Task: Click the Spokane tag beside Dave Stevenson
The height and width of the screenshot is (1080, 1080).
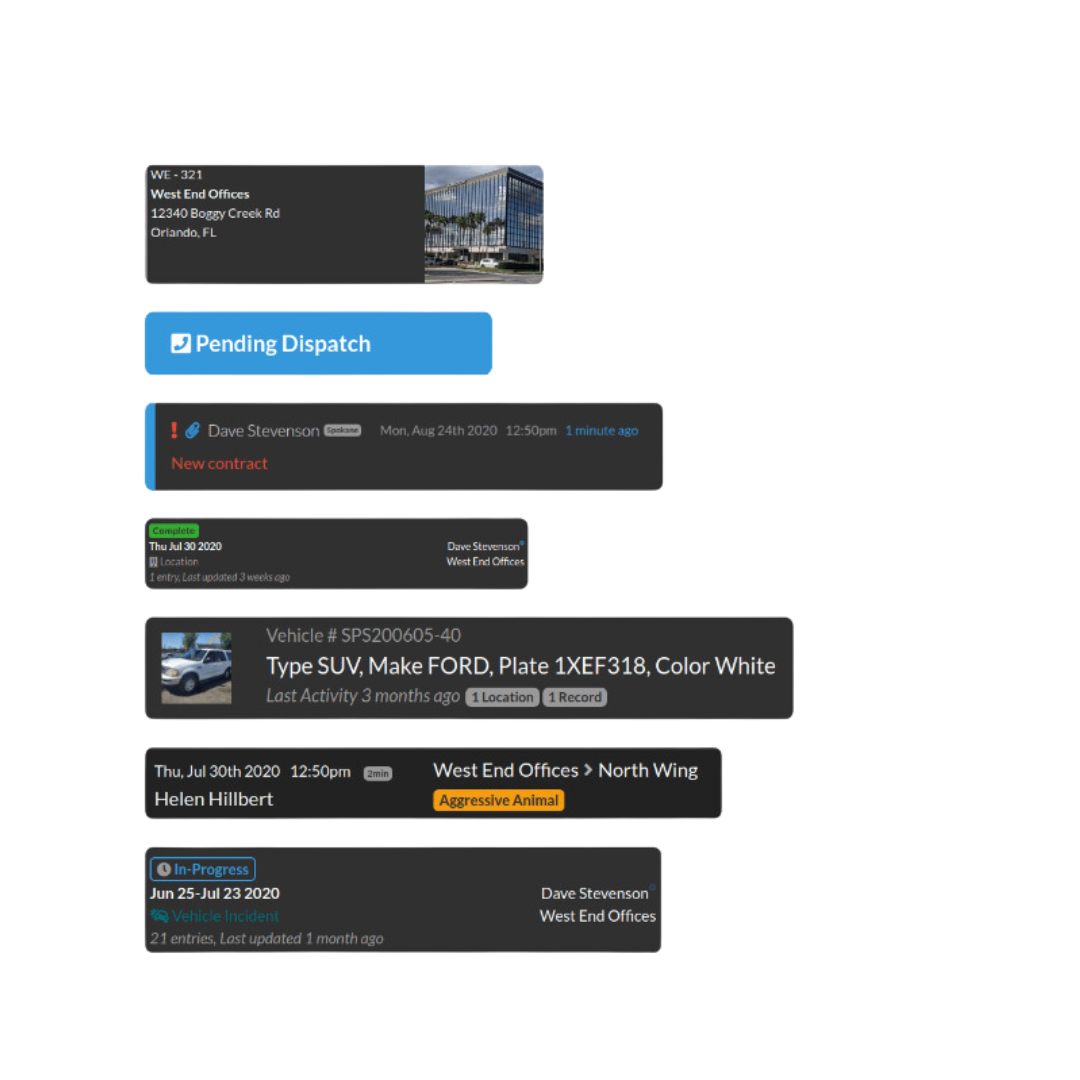Action: click(342, 431)
